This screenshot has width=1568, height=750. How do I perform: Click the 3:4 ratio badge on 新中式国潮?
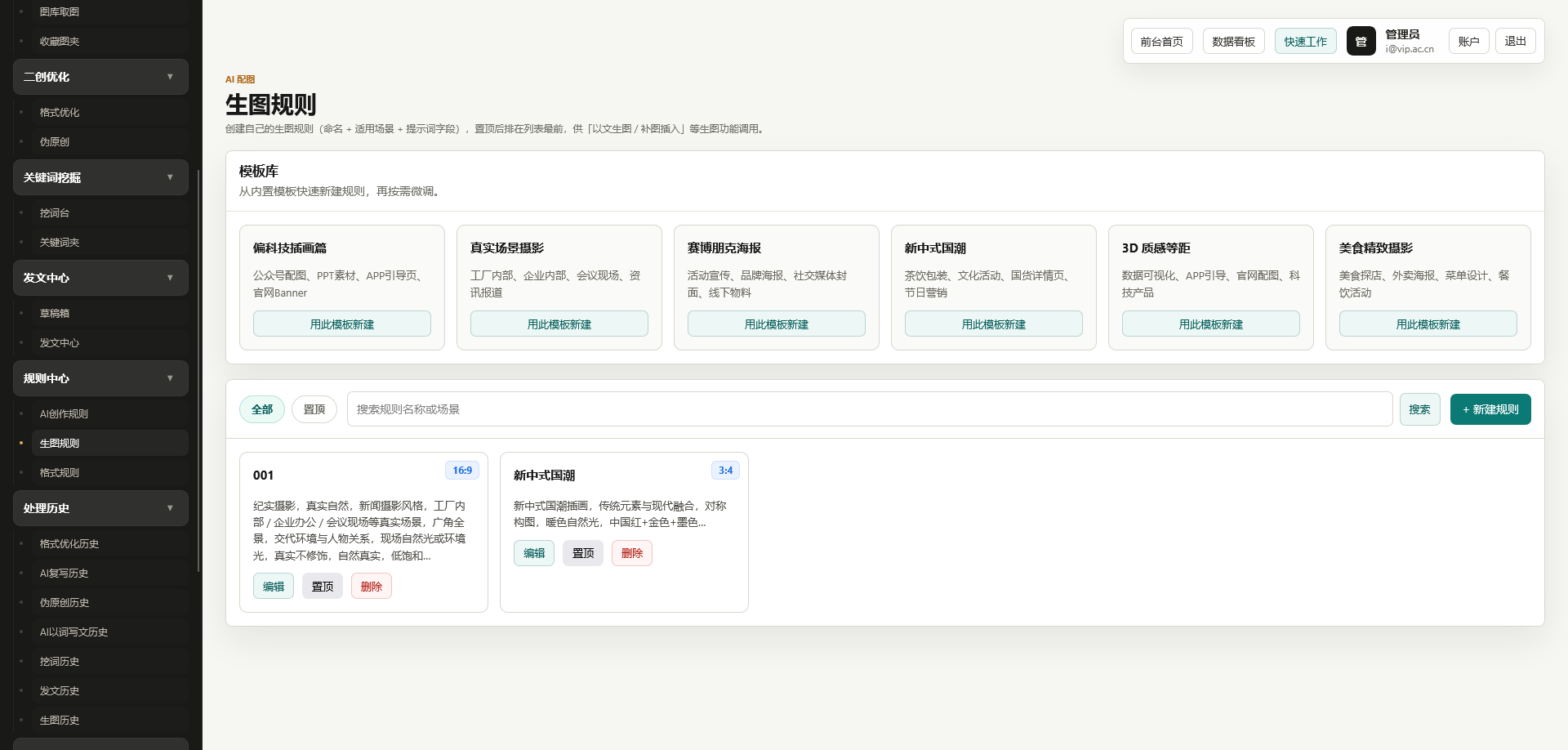coord(725,471)
